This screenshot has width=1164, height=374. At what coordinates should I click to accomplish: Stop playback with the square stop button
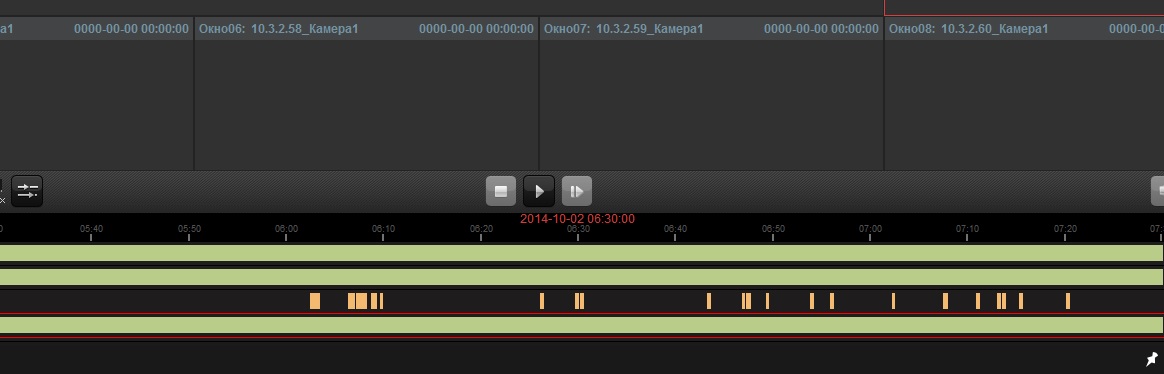(x=501, y=191)
